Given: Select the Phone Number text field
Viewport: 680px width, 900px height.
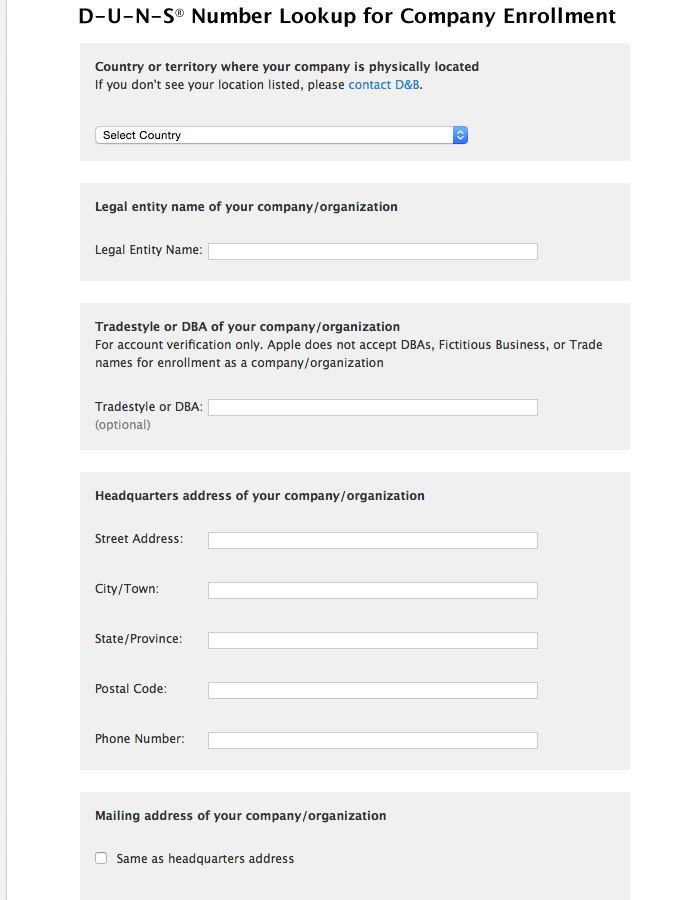Looking at the screenshot, I should 372,740.
